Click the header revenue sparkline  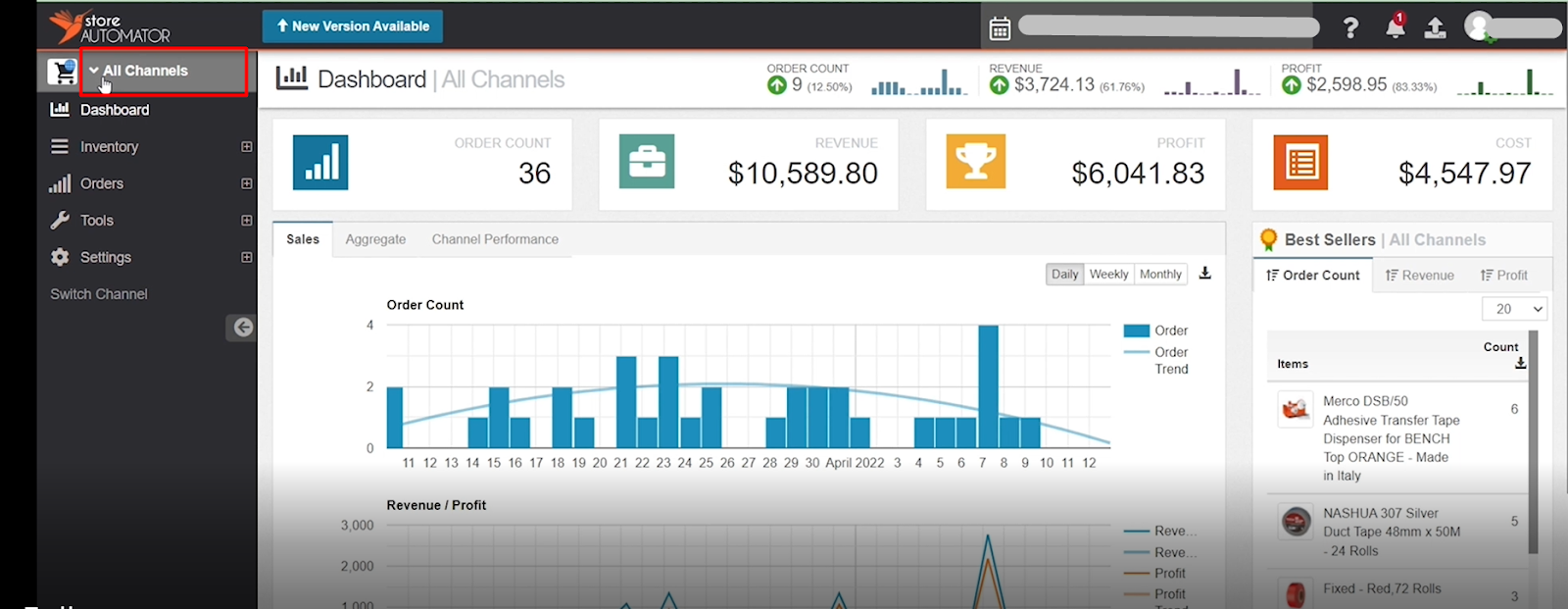coord(1212,82)
